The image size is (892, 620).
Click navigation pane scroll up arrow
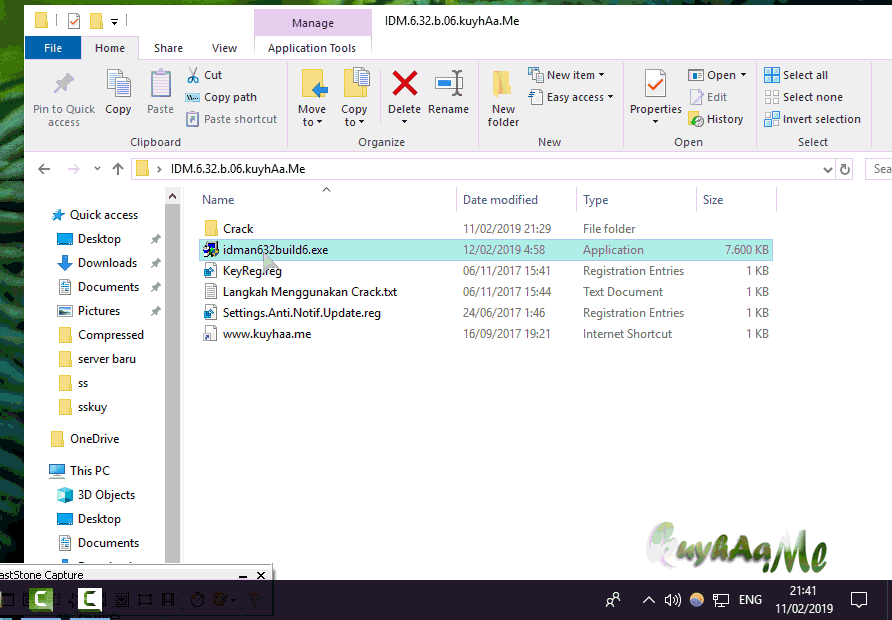172,197
